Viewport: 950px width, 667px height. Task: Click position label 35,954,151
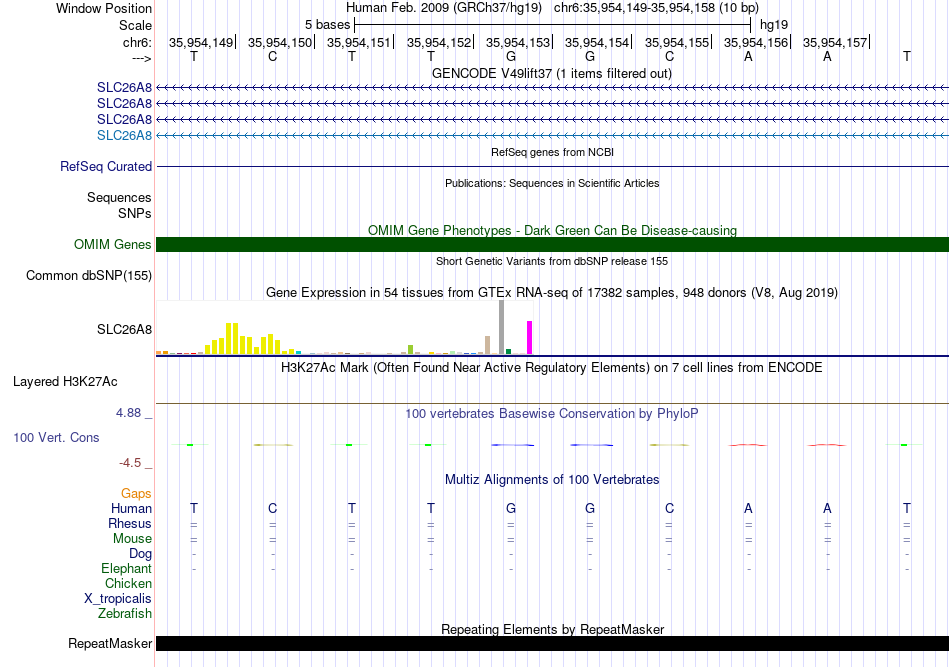[359, 42]
